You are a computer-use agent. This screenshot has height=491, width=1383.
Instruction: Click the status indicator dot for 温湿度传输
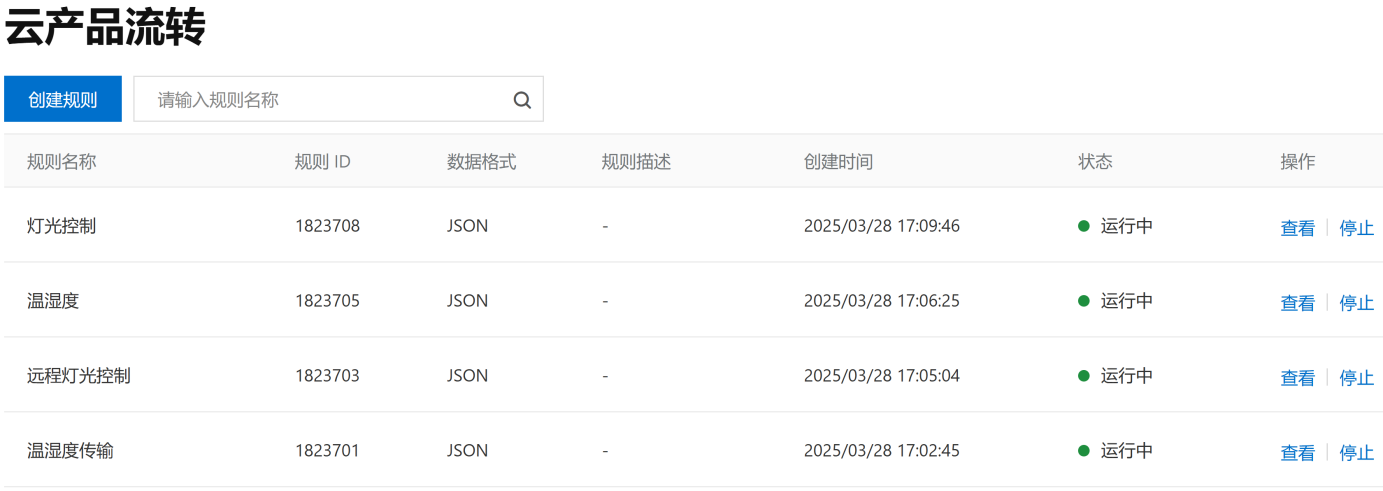[1083, 451]
